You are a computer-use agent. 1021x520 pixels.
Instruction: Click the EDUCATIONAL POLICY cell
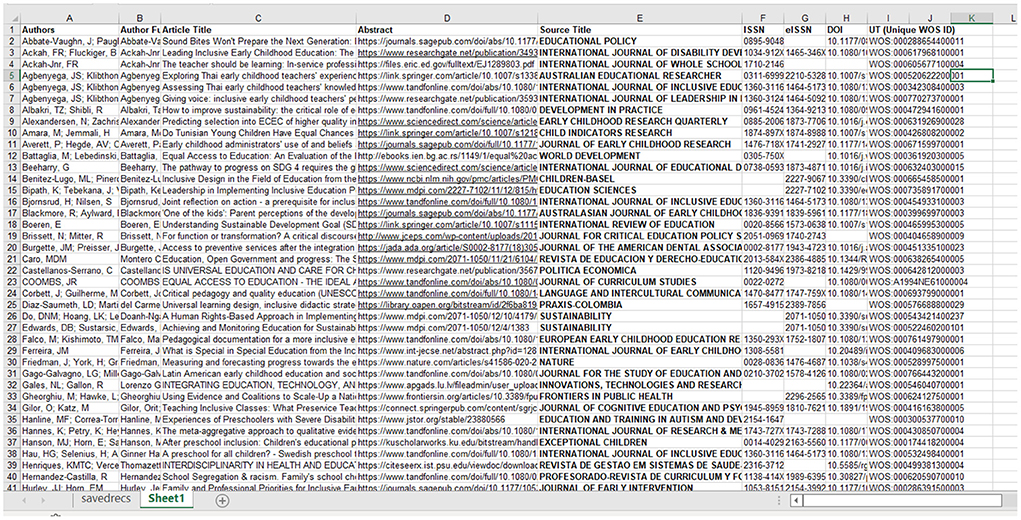[640, 42]
